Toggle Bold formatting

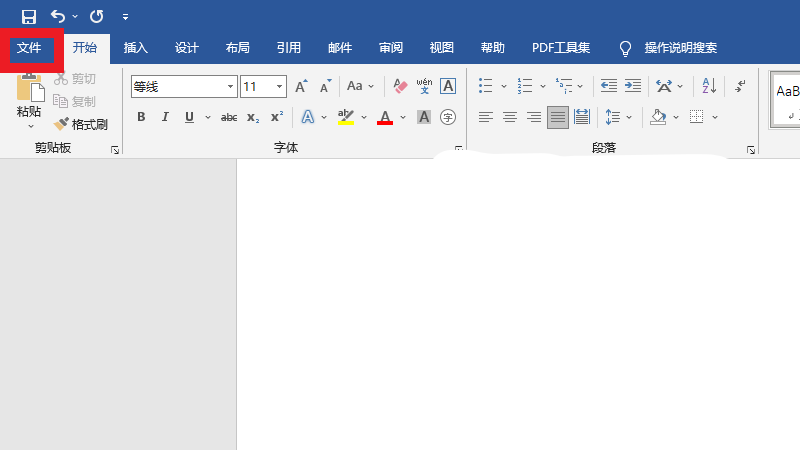point(141,117)
